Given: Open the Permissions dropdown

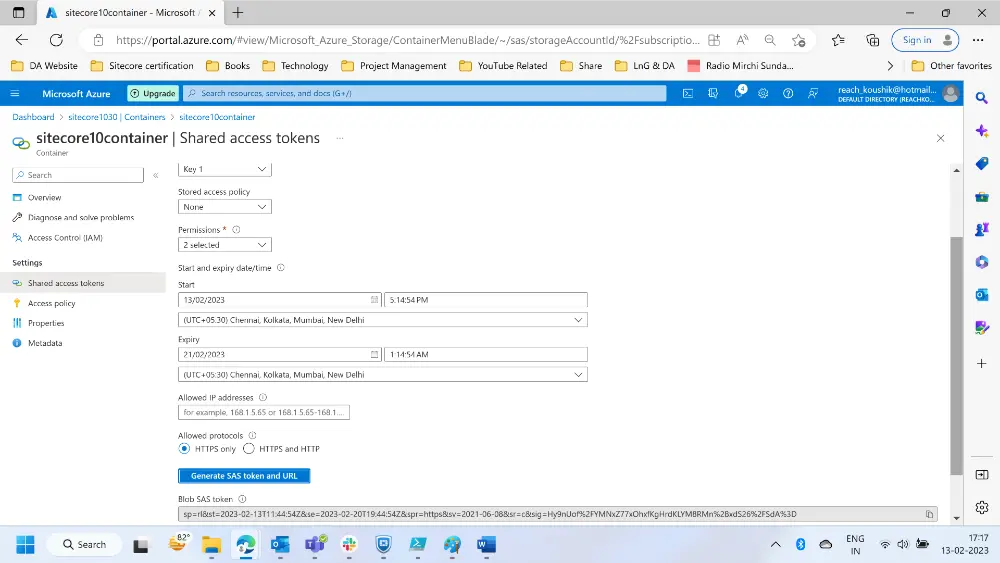Looking at the screenshot, I should pos(224,245).
